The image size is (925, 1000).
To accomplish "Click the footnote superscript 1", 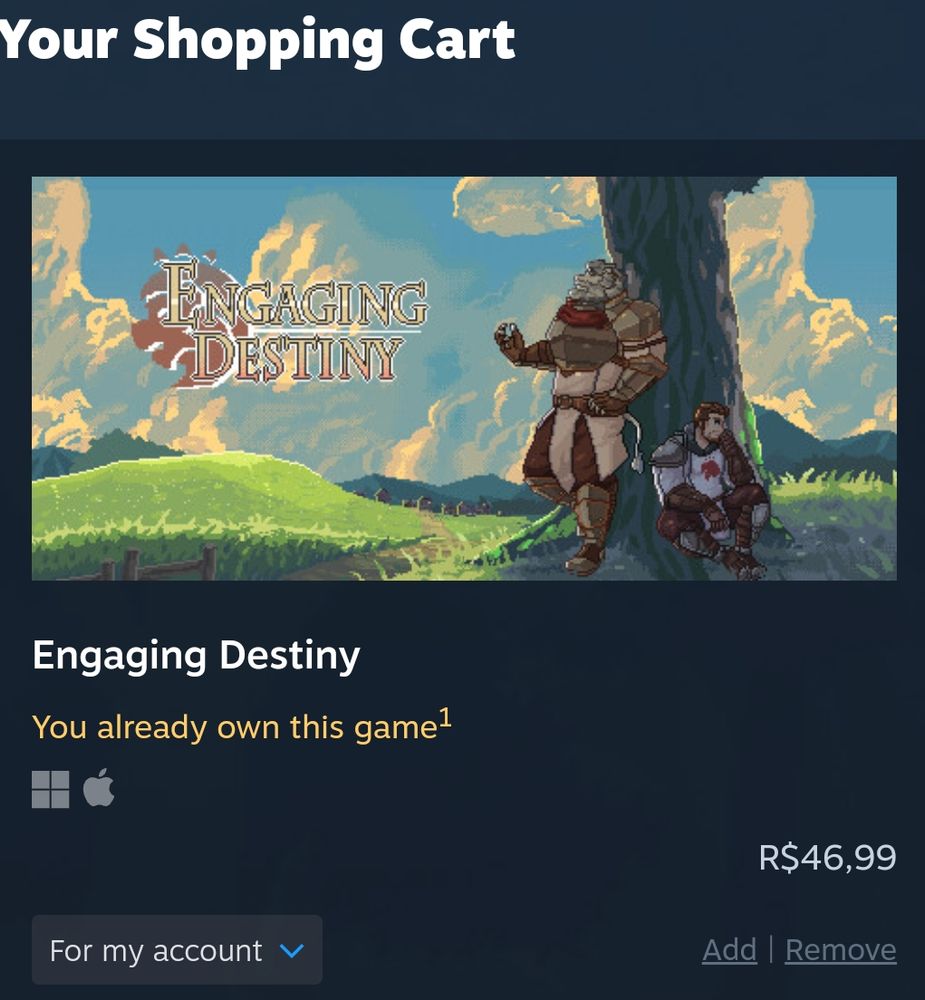I will pos(445,718).
